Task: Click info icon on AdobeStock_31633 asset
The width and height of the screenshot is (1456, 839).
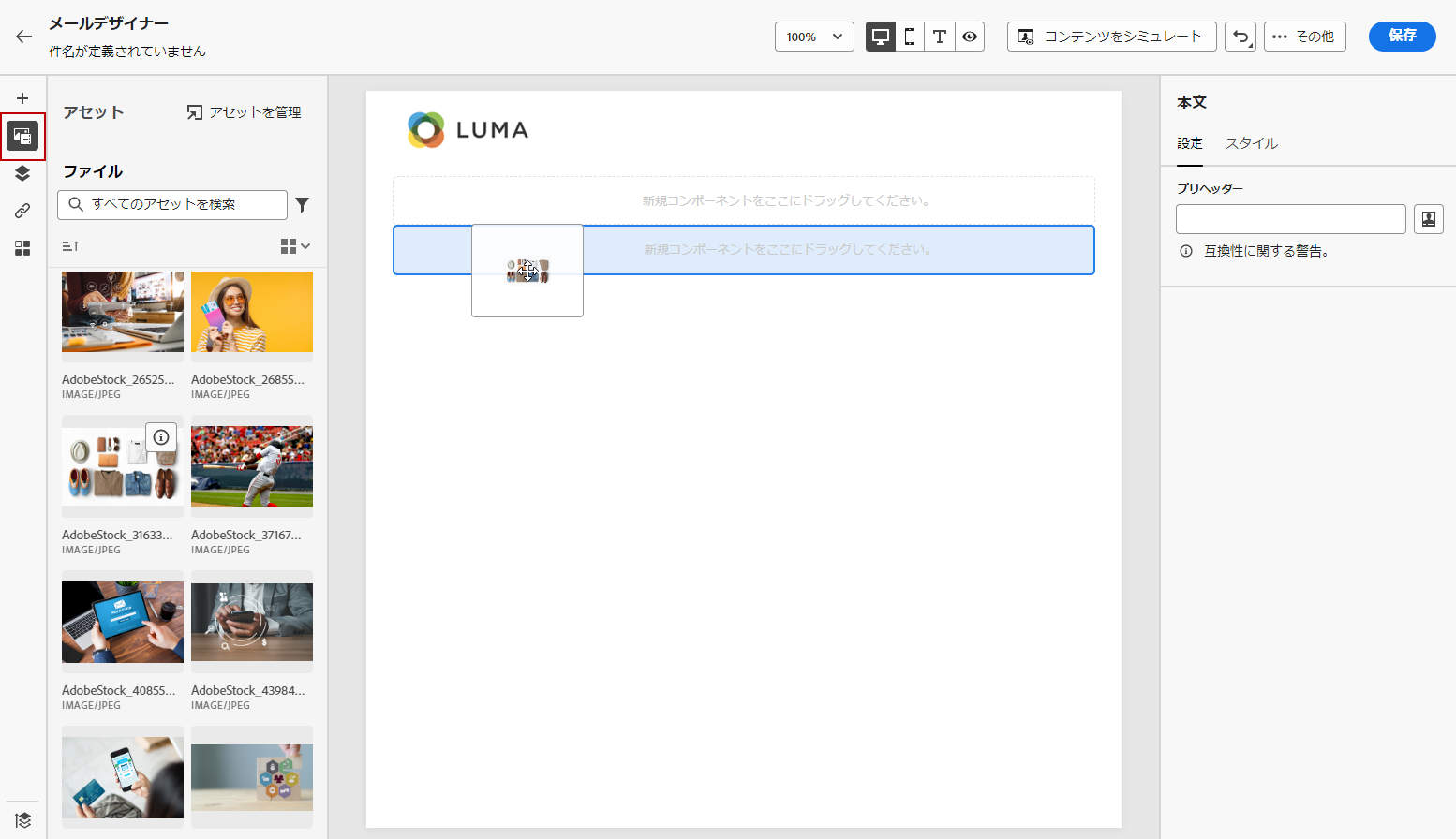Action: pos(161,437)
